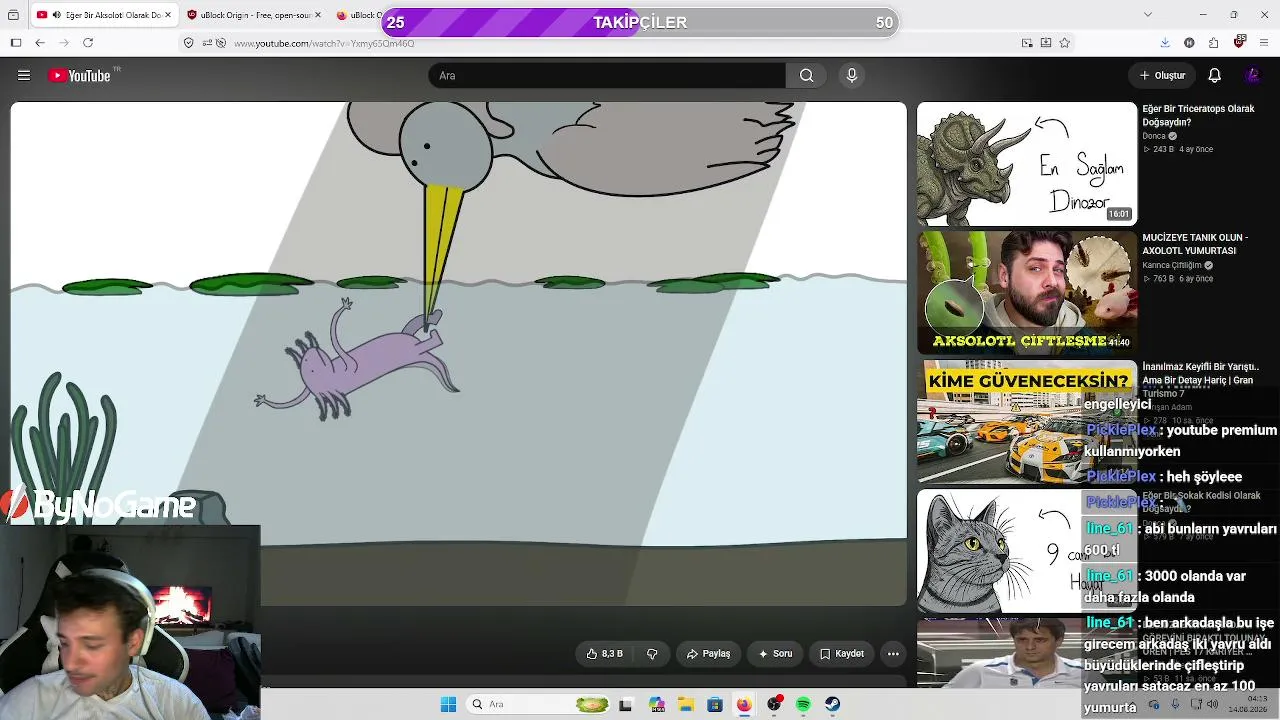1280x720 pixels.
Task: Click the install-app icon in address bar
Action: click(x=1046, y=43)
